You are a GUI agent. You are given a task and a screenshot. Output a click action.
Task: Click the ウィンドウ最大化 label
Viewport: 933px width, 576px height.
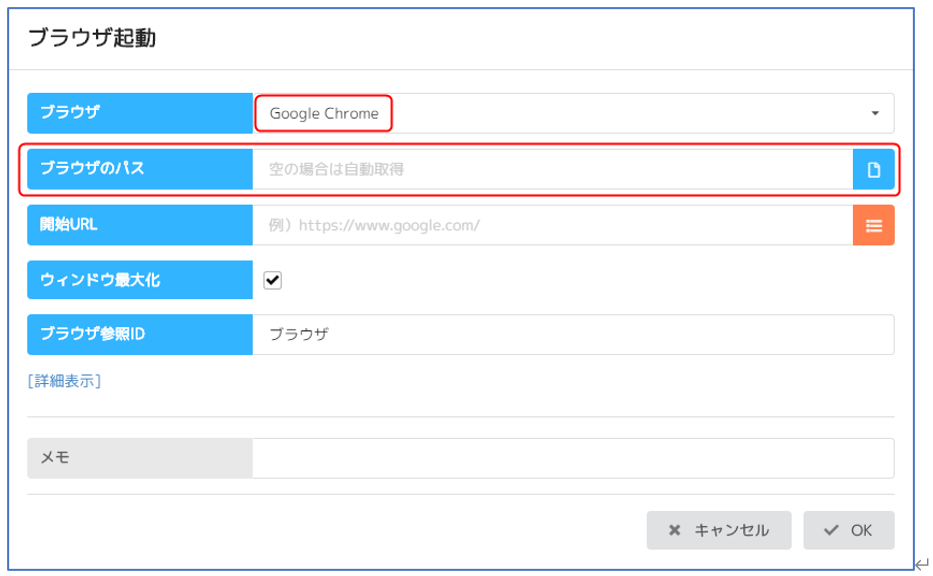pos(140,280)
